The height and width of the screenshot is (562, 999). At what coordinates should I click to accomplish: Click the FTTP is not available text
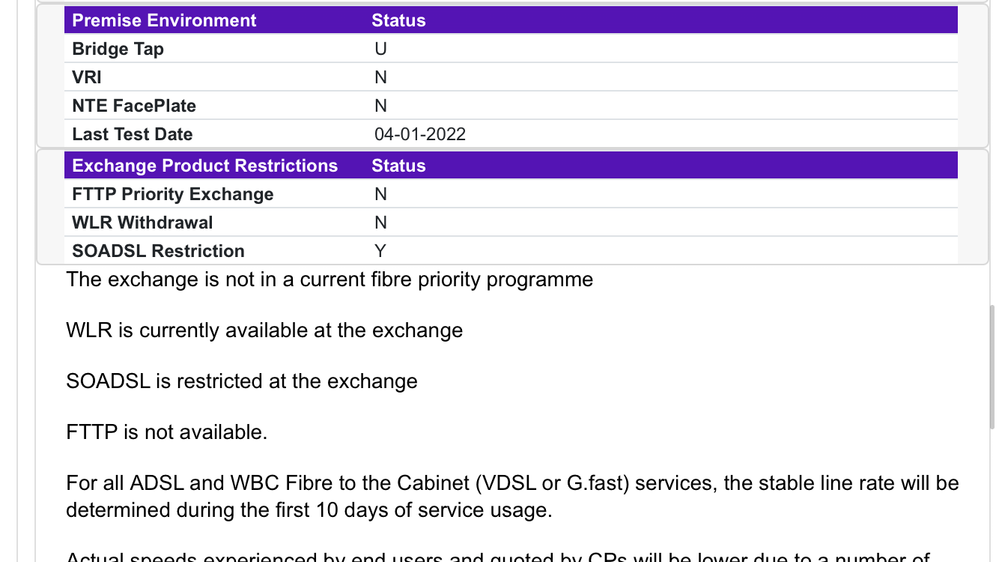coord(166,432)
